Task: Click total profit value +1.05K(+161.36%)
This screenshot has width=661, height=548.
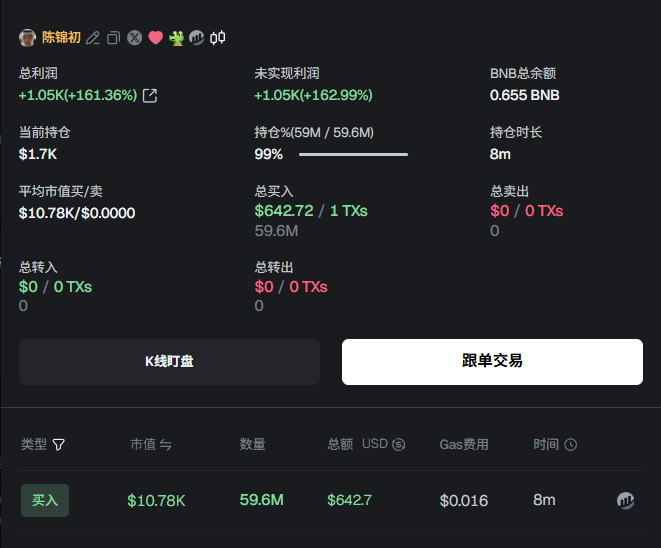Action: (x=78, y=95)
